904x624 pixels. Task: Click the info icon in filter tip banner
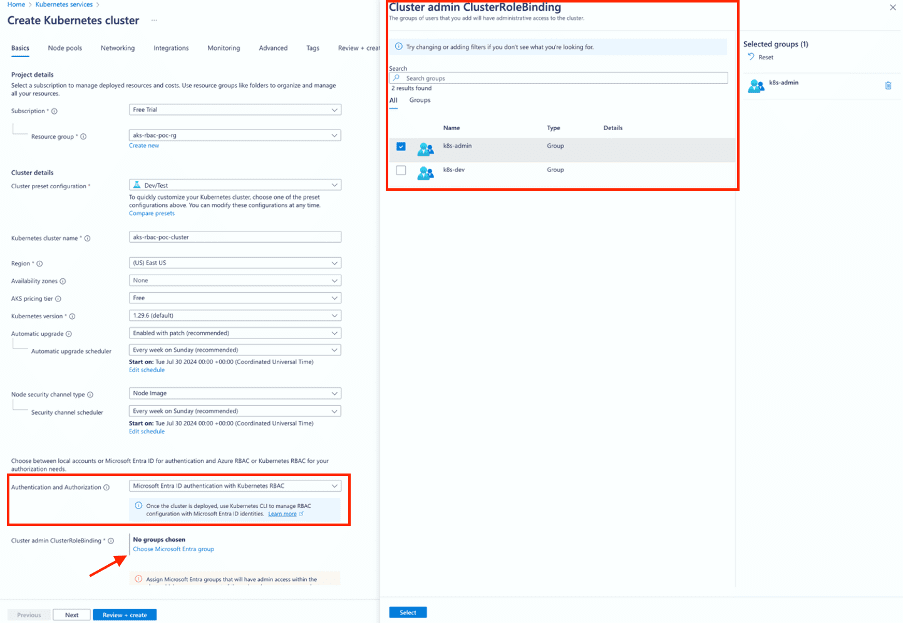pyautogui.click(x=398, y=47)
